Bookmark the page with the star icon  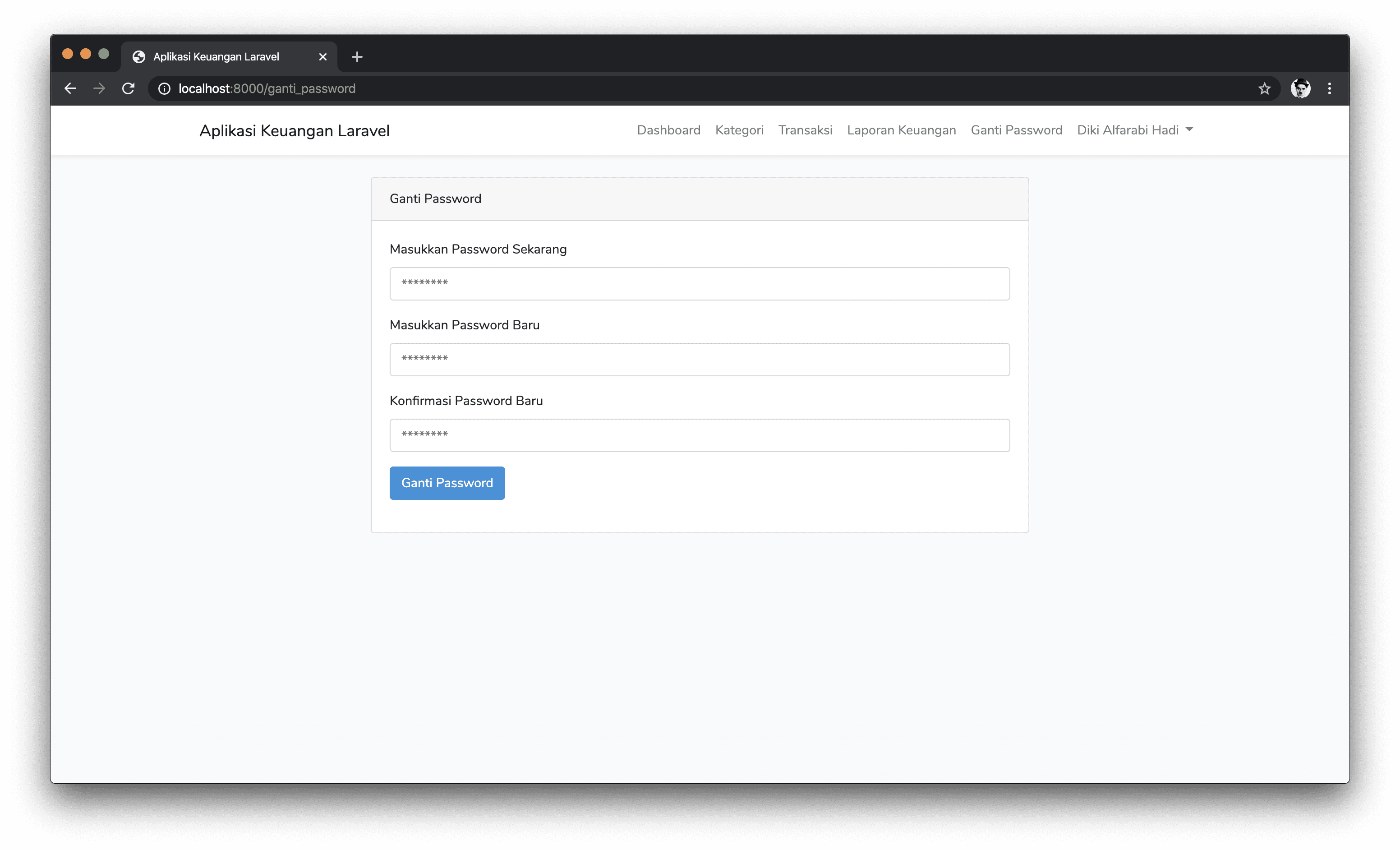pos(1264,88)
